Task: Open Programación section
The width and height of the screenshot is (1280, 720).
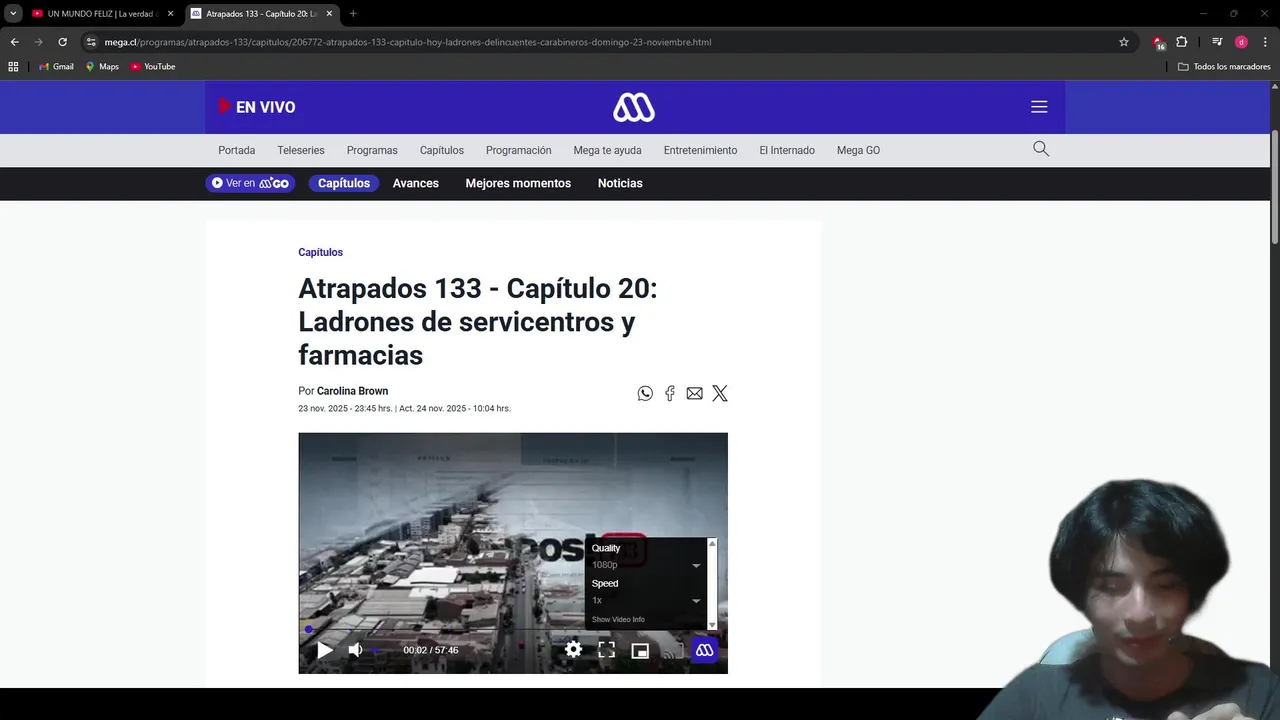Action: coord(519,150)
